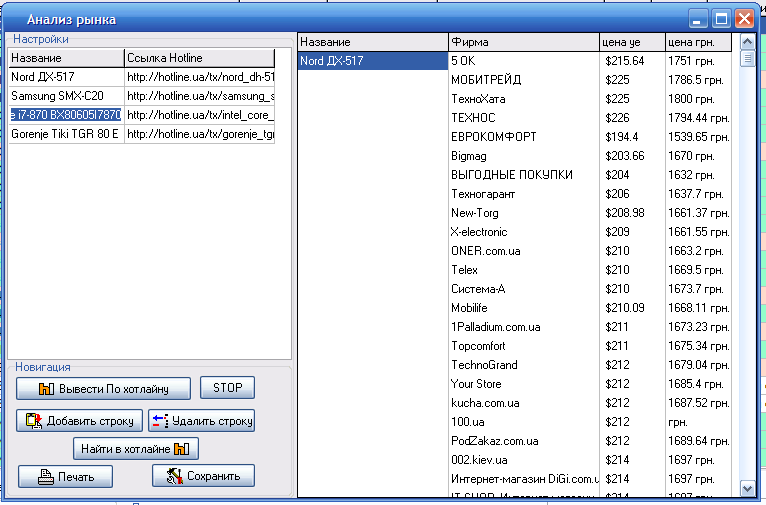Click the icon on Найти в хотлайне

coord(181,449)
